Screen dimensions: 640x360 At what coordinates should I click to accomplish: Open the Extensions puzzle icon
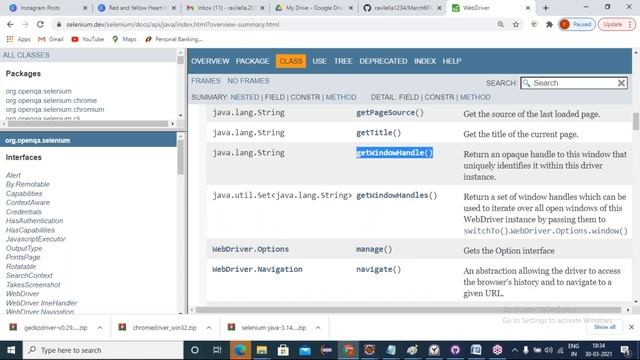coord(549,24)
